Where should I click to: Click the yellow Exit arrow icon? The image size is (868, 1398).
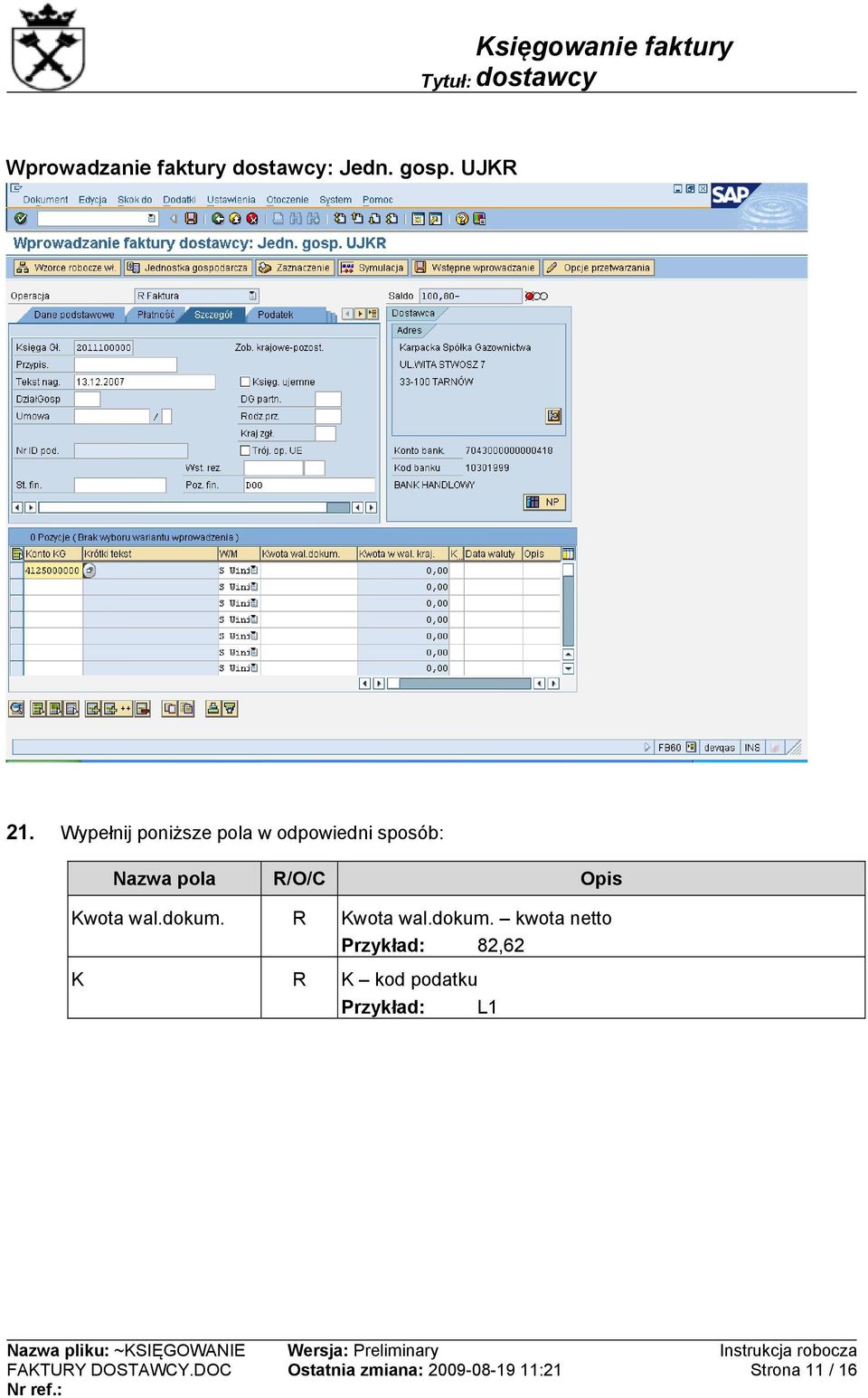(x=235, y=219)
